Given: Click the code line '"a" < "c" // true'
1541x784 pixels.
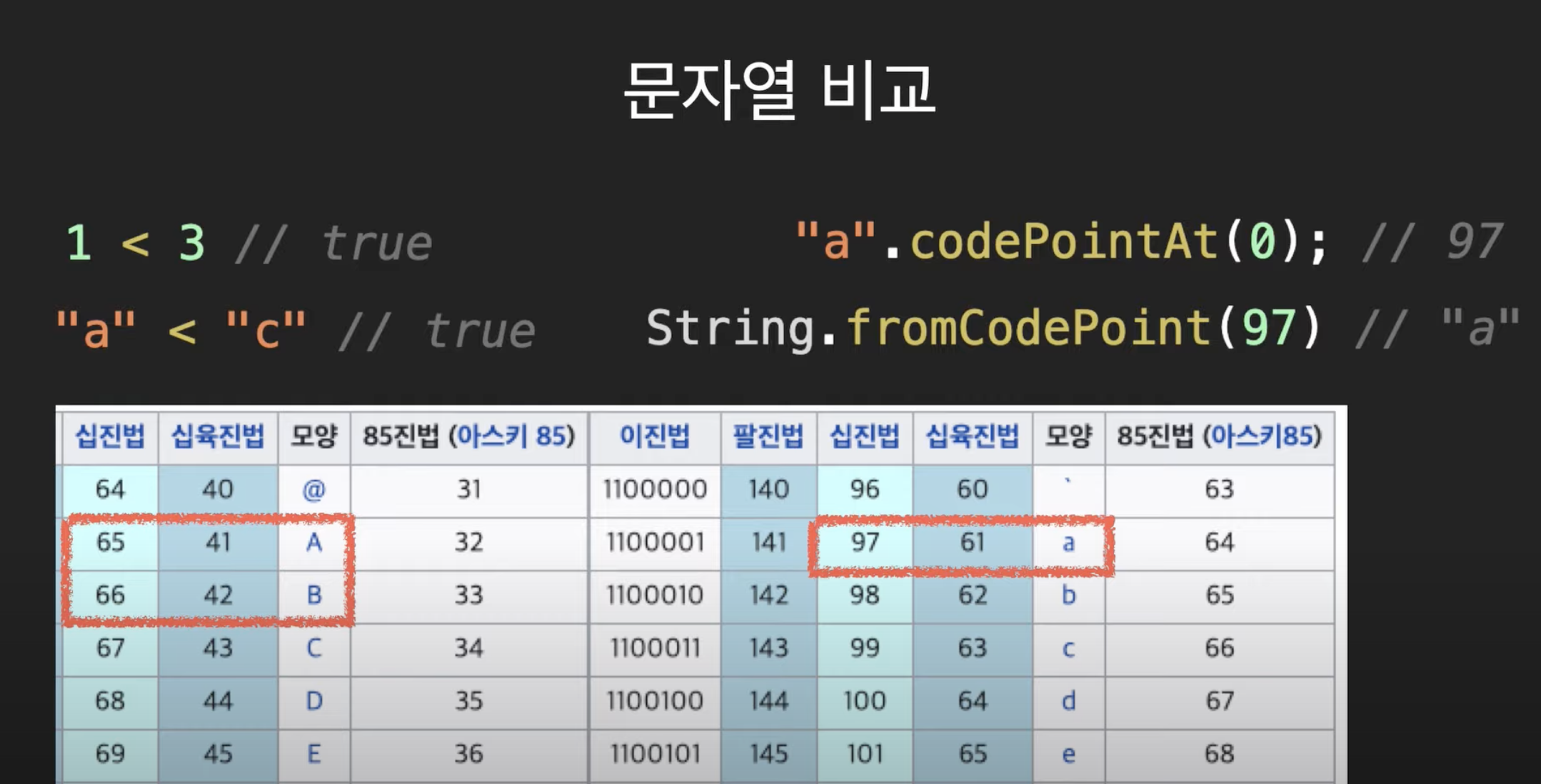Looking at the screenshot, I should 296,330.
